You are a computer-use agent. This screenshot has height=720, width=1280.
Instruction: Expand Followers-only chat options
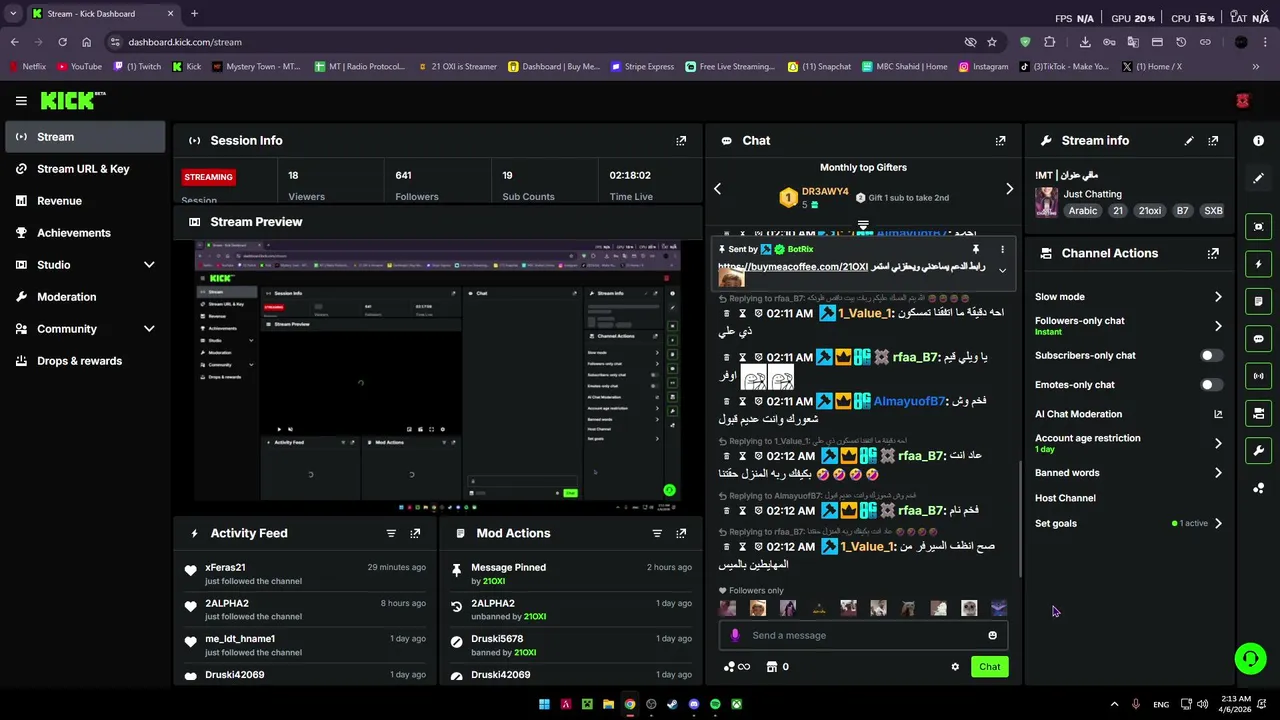coord(1218,326)
